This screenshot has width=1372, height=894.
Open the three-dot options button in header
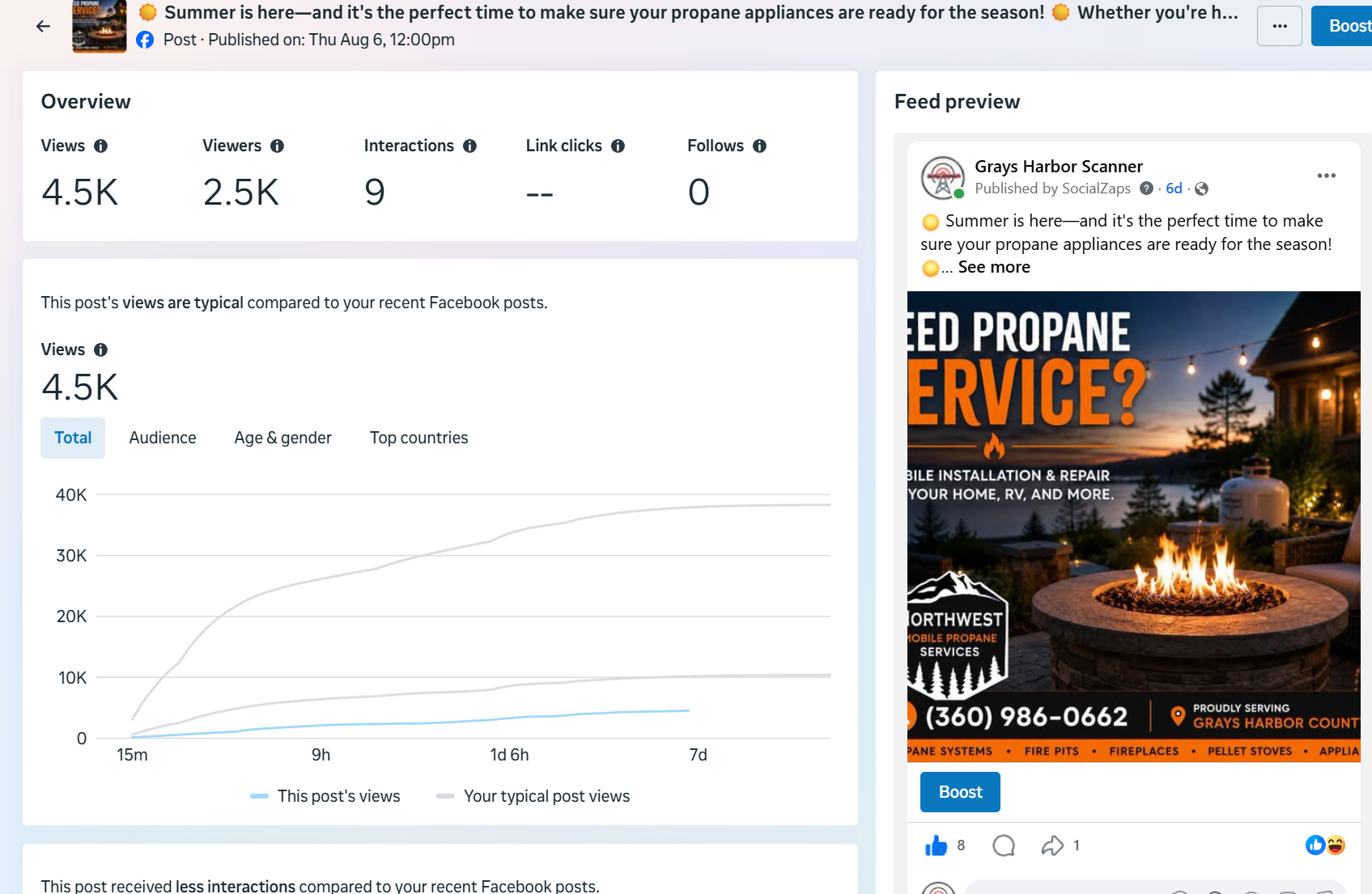[1280, 26]
